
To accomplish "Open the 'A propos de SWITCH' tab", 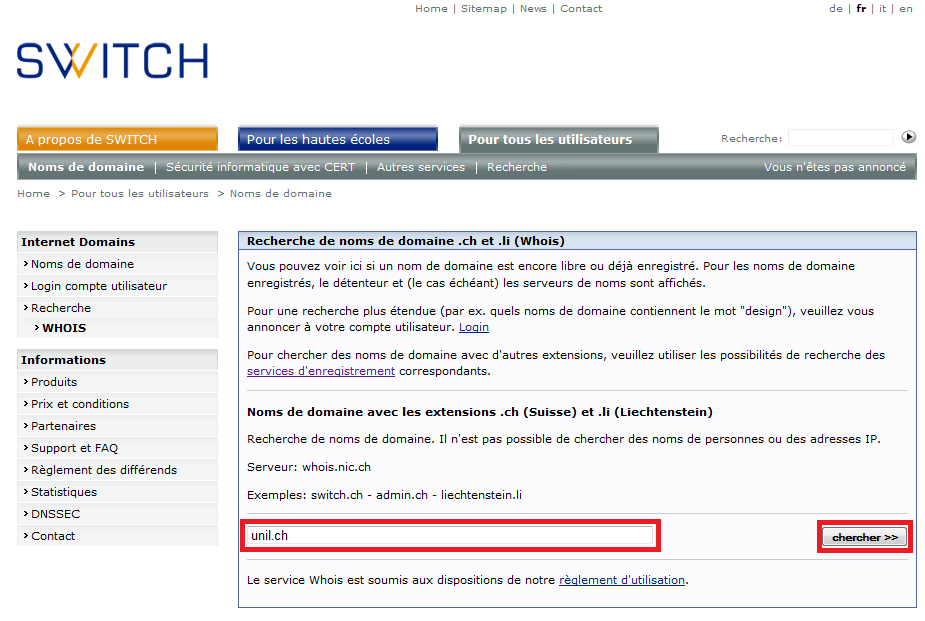I will coord(117,139).
